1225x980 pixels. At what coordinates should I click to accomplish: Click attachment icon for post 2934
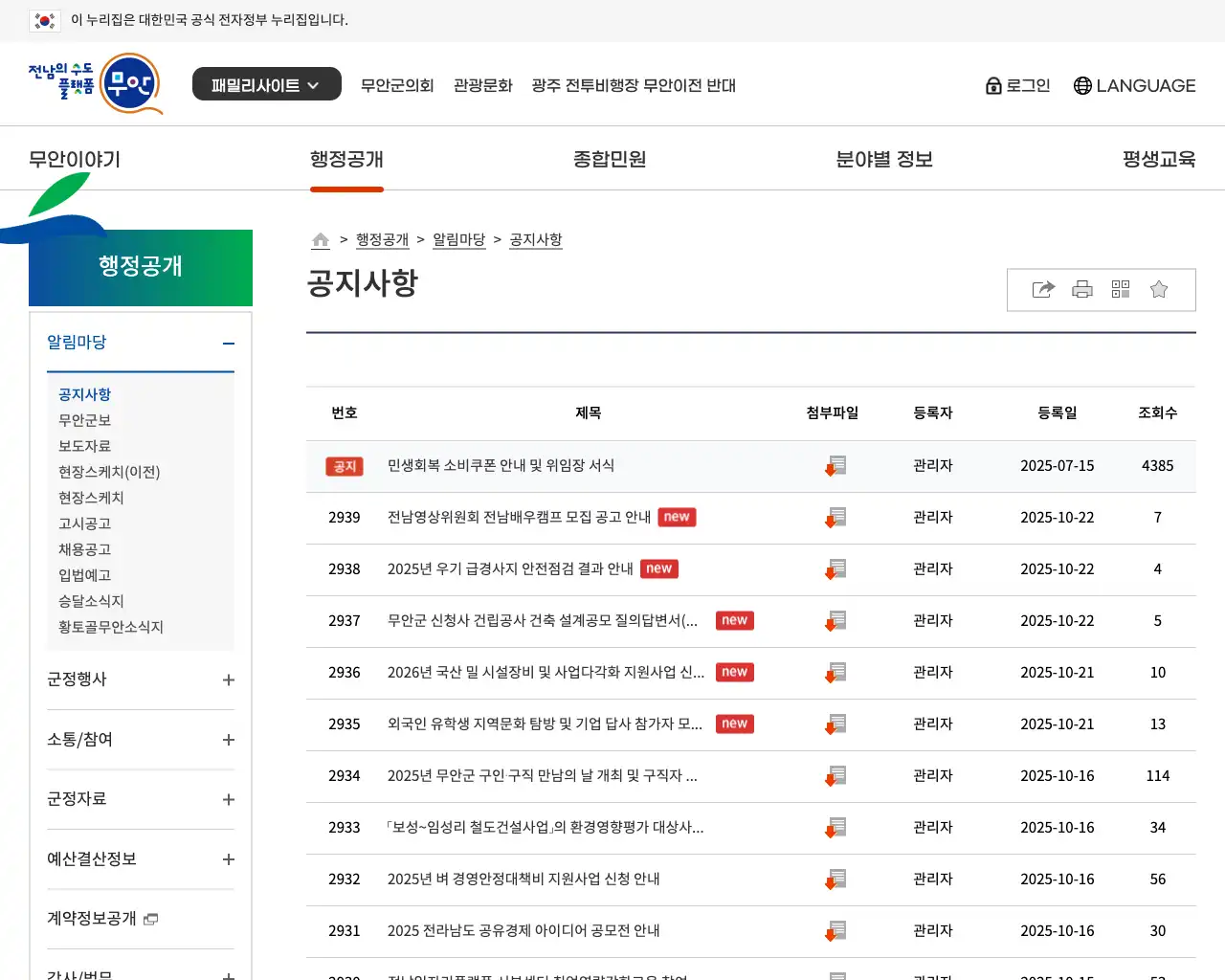(x=835, y=776)
